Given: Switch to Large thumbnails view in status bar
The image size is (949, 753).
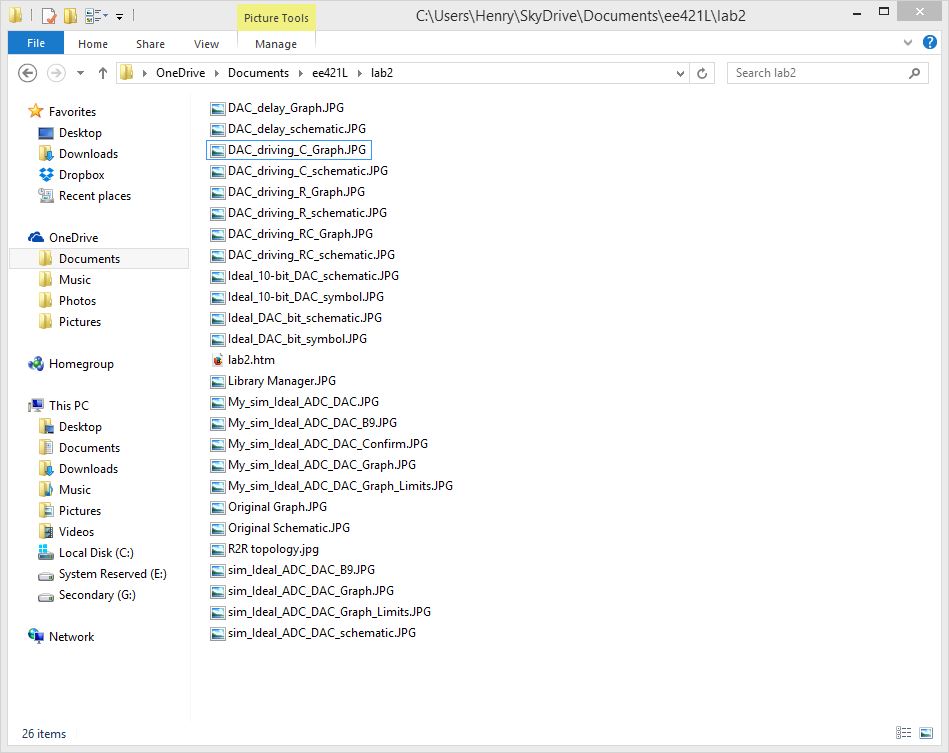Looking at the screenshot, I should (926, 734).
